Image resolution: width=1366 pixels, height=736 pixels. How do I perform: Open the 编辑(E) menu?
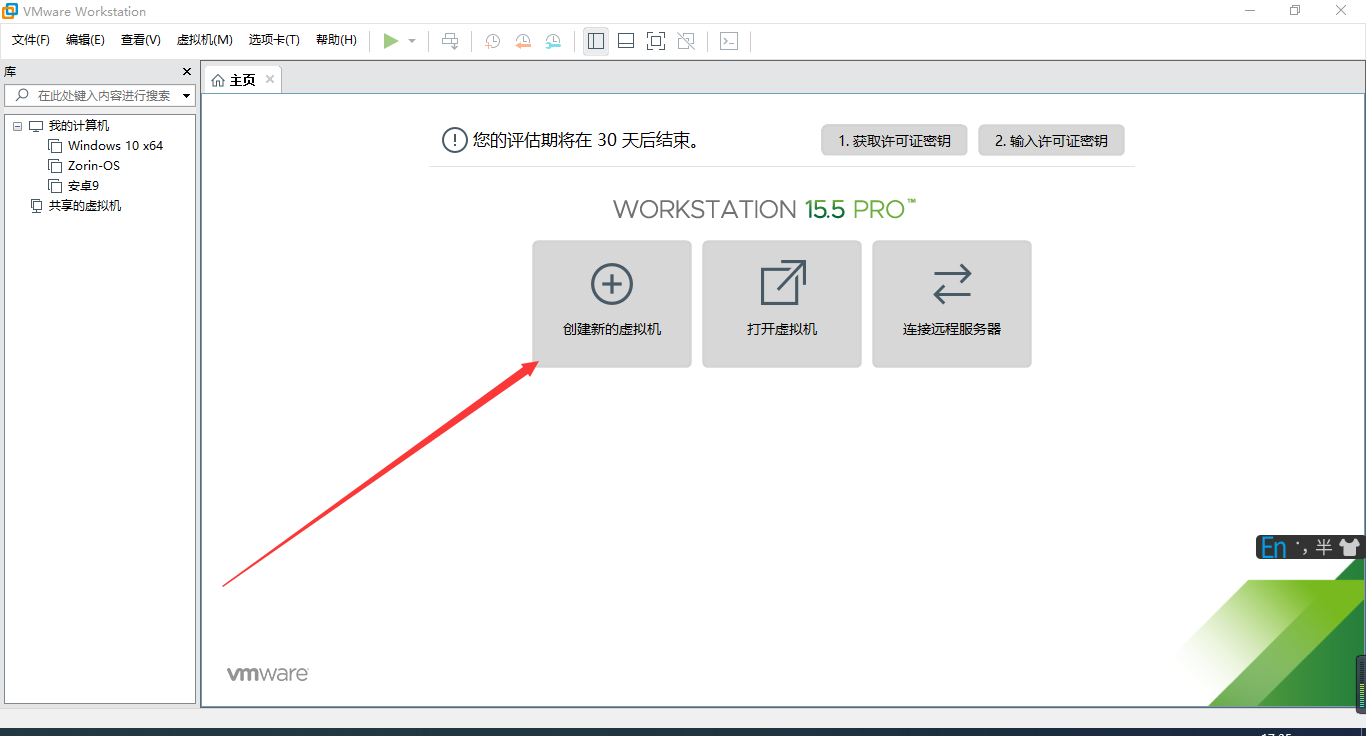tap(85, 40)
